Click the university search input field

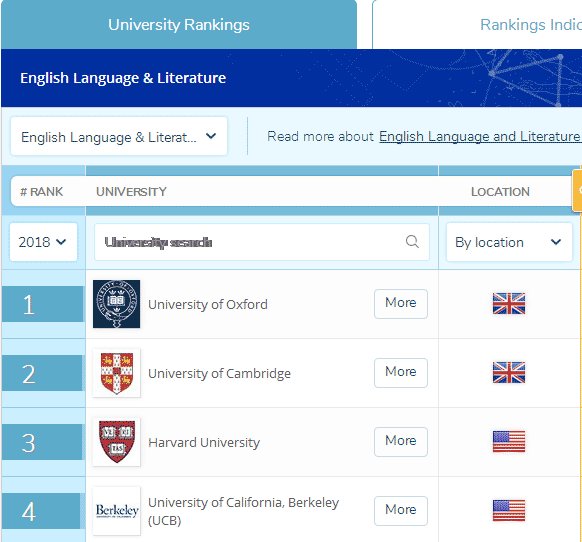click(262, 242)
